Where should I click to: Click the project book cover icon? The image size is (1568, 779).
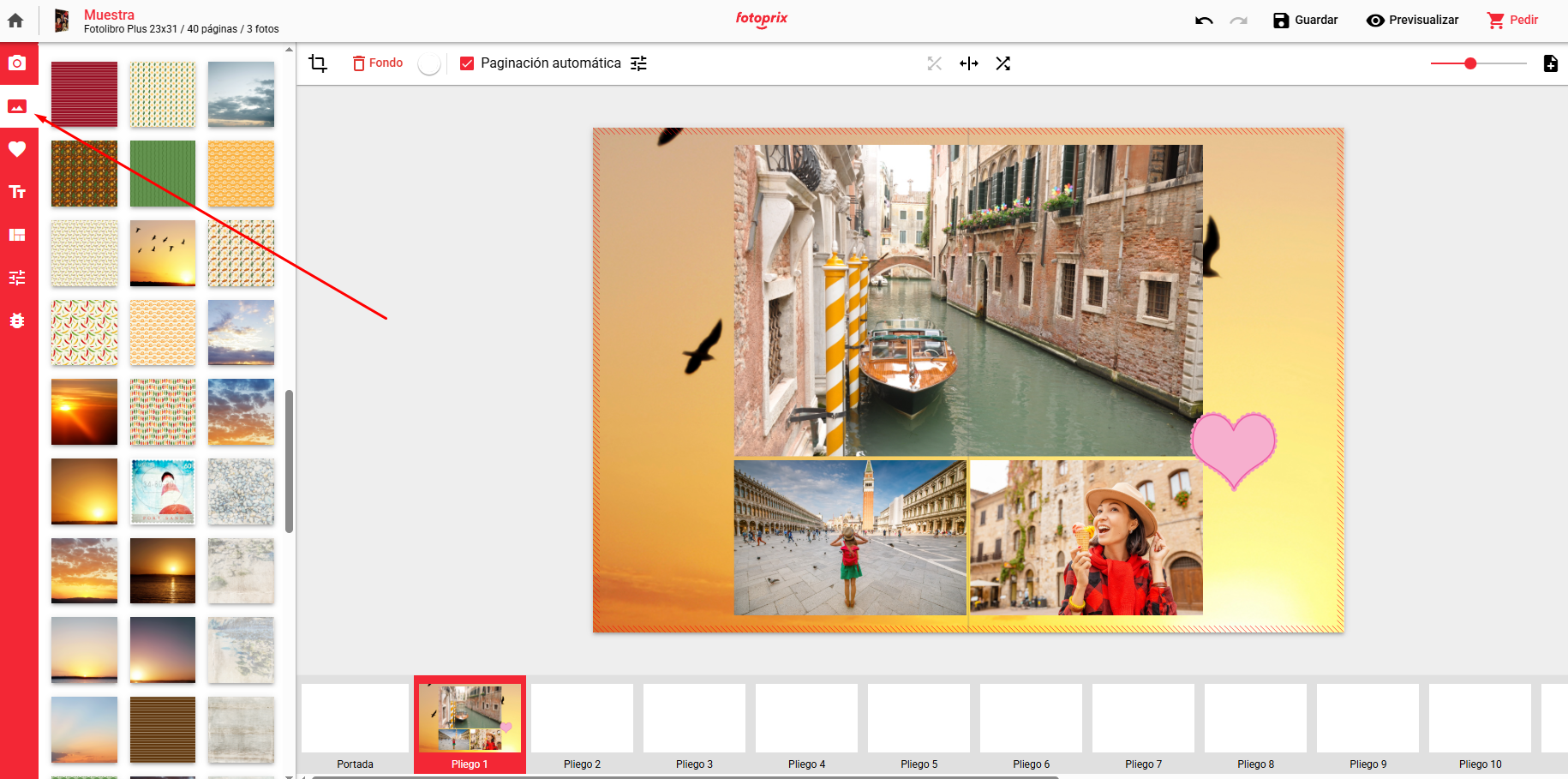pyautogui.click(x=62, y=21)
